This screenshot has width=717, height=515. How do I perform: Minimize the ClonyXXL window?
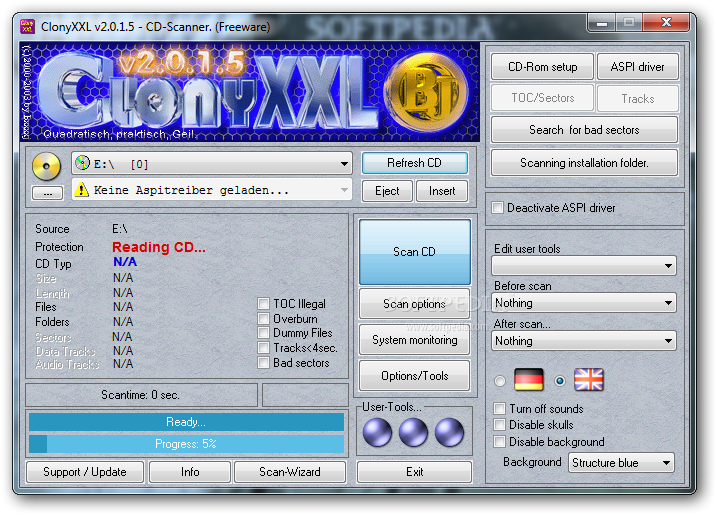602,23
